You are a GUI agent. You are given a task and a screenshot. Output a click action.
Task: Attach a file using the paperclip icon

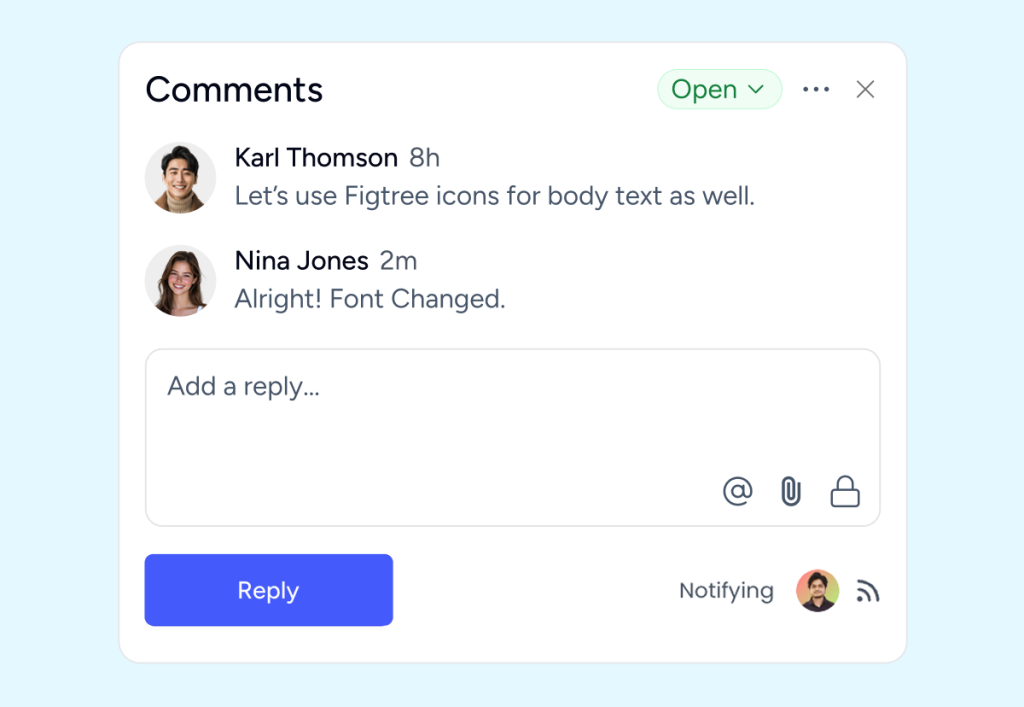point(790,491)
